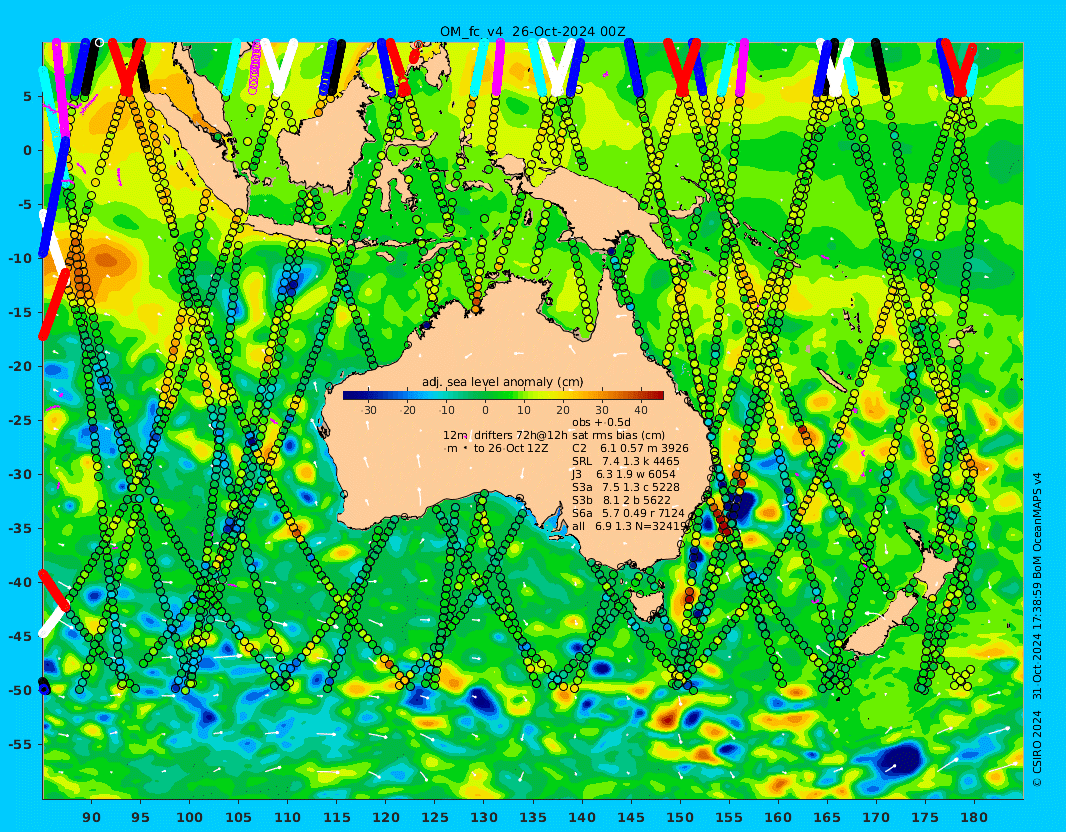The width and height of the screenshot is (1066, 832).
Task: Click the 'sat rms bias (cm)' header
Action: tap(618, 435)
